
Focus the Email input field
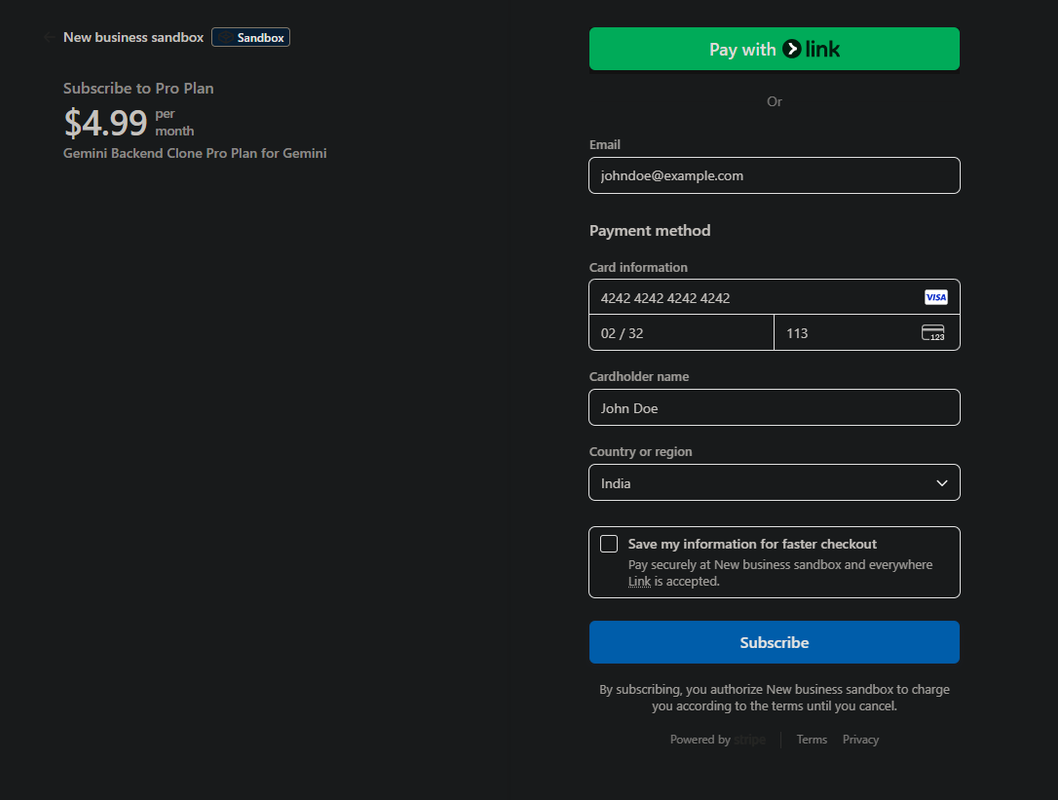coord(774,175)
